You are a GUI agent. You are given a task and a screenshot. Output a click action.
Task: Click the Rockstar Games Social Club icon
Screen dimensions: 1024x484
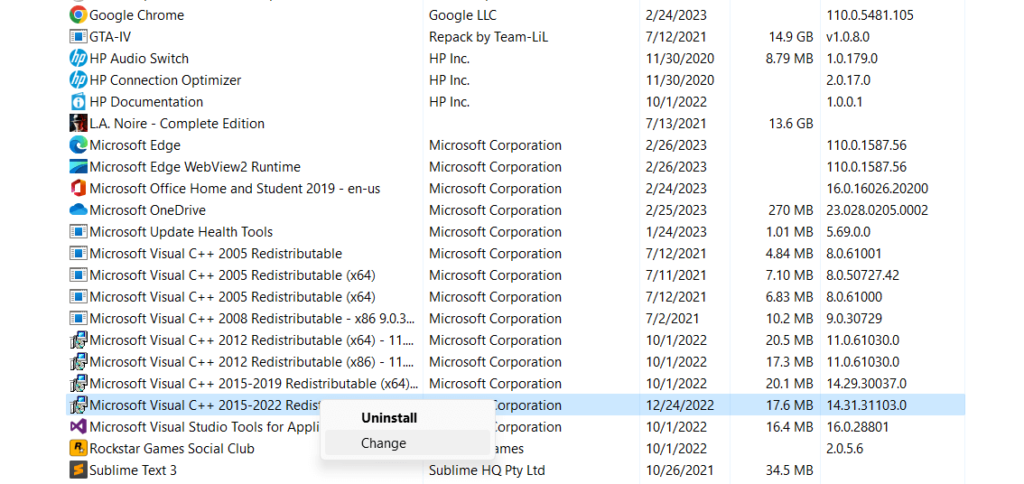(x=78, y=448)
